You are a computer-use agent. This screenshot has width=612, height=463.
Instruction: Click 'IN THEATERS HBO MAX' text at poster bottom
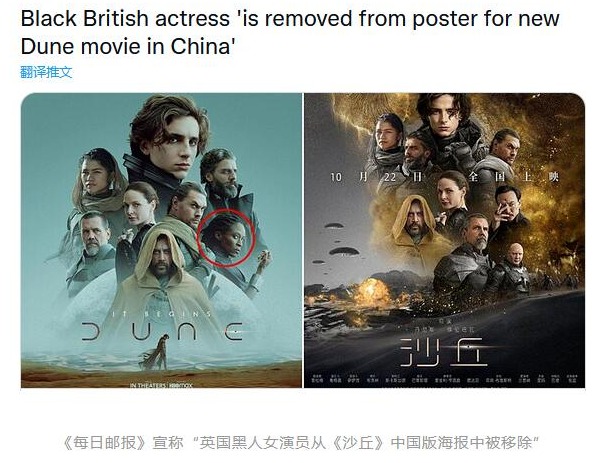161,385
